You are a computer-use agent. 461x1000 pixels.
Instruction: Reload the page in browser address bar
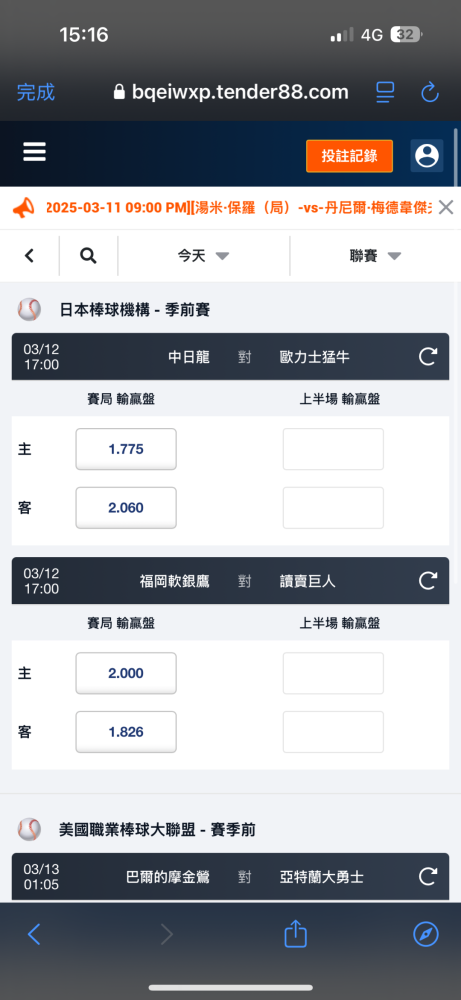pyautogui.click(x=430, y=92)
